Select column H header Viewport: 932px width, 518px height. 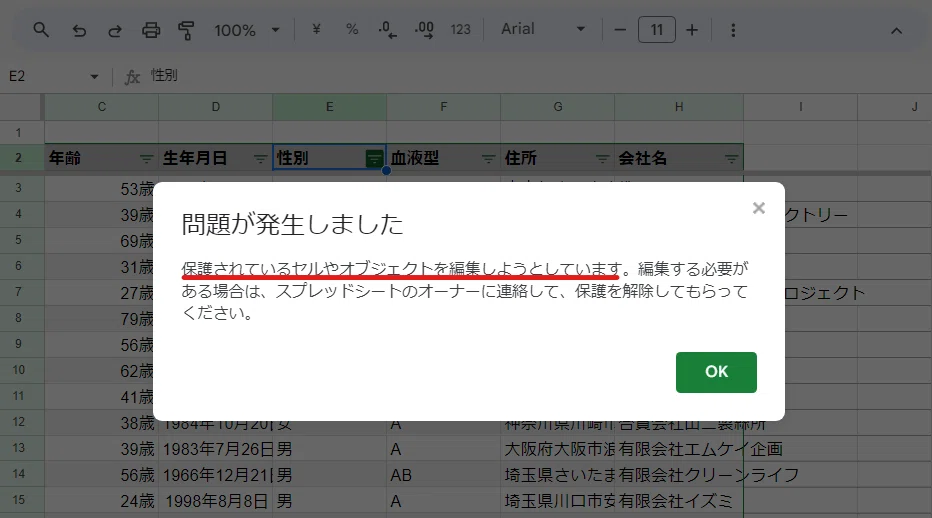[679, 106]
